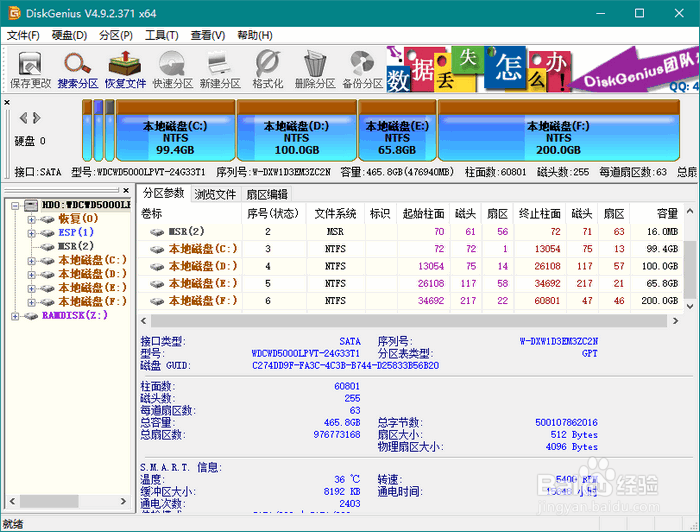Open the Search Partition (搜索分区) tool
700x532 pixels.
78,69
